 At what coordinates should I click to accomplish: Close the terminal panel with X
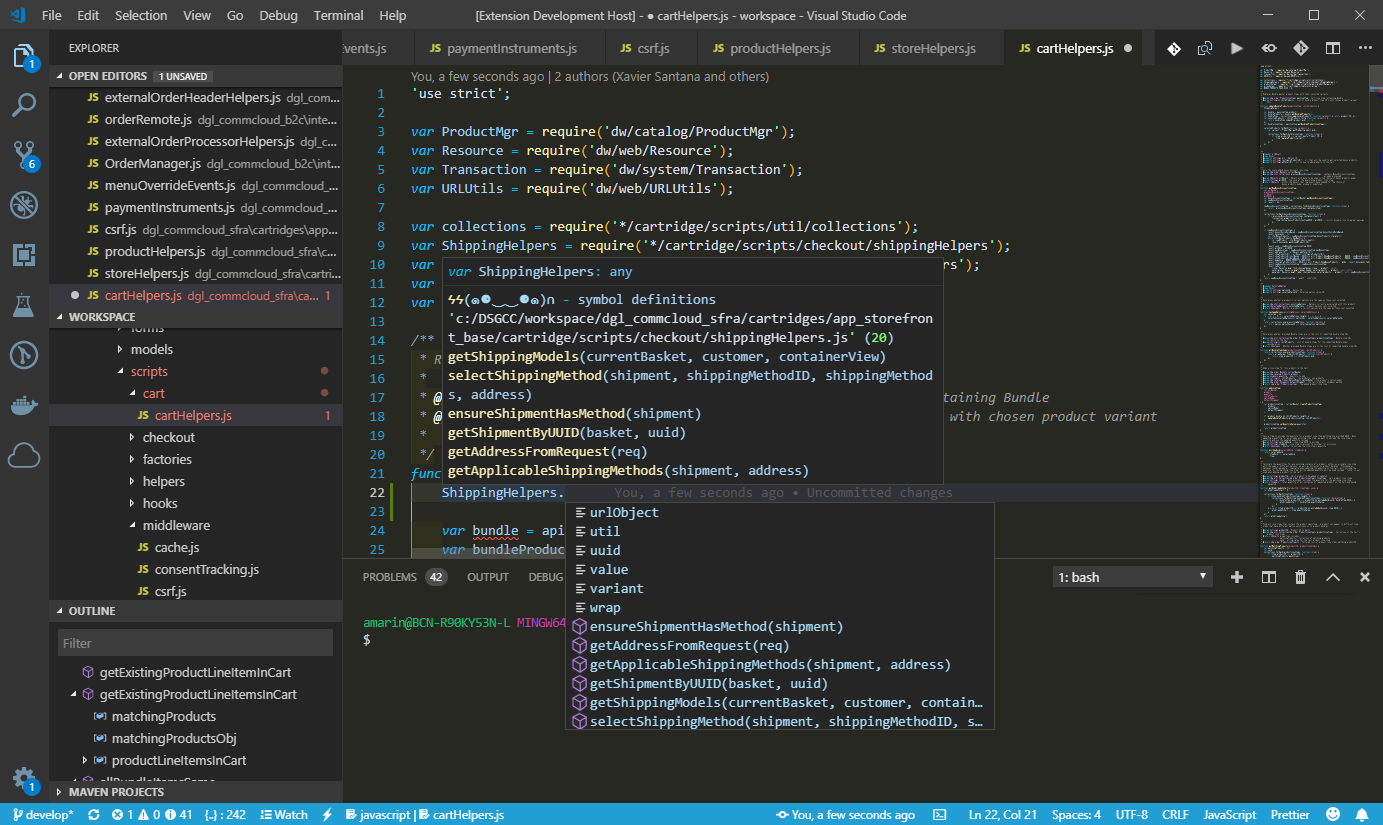click(x=1364, y=577)
